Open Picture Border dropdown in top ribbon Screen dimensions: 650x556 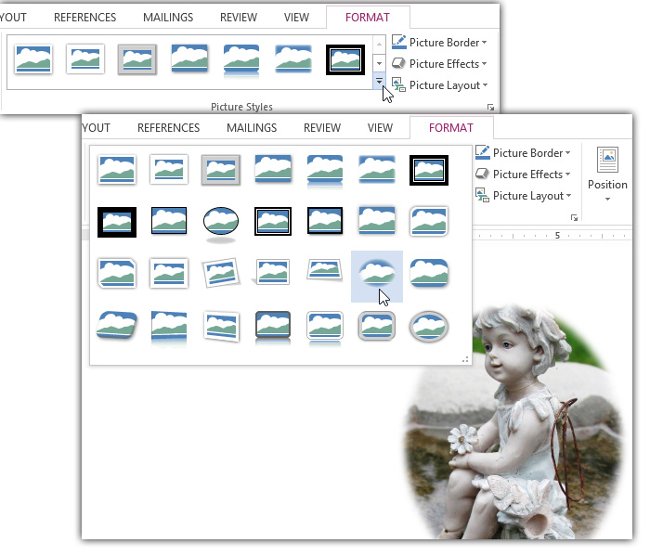point(439,42)
